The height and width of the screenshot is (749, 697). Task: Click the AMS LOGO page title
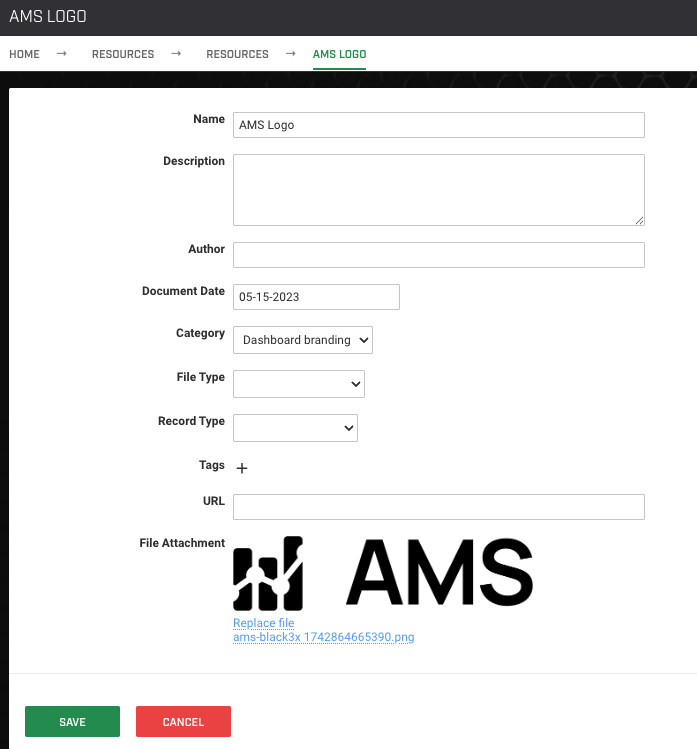pos(48,17)
